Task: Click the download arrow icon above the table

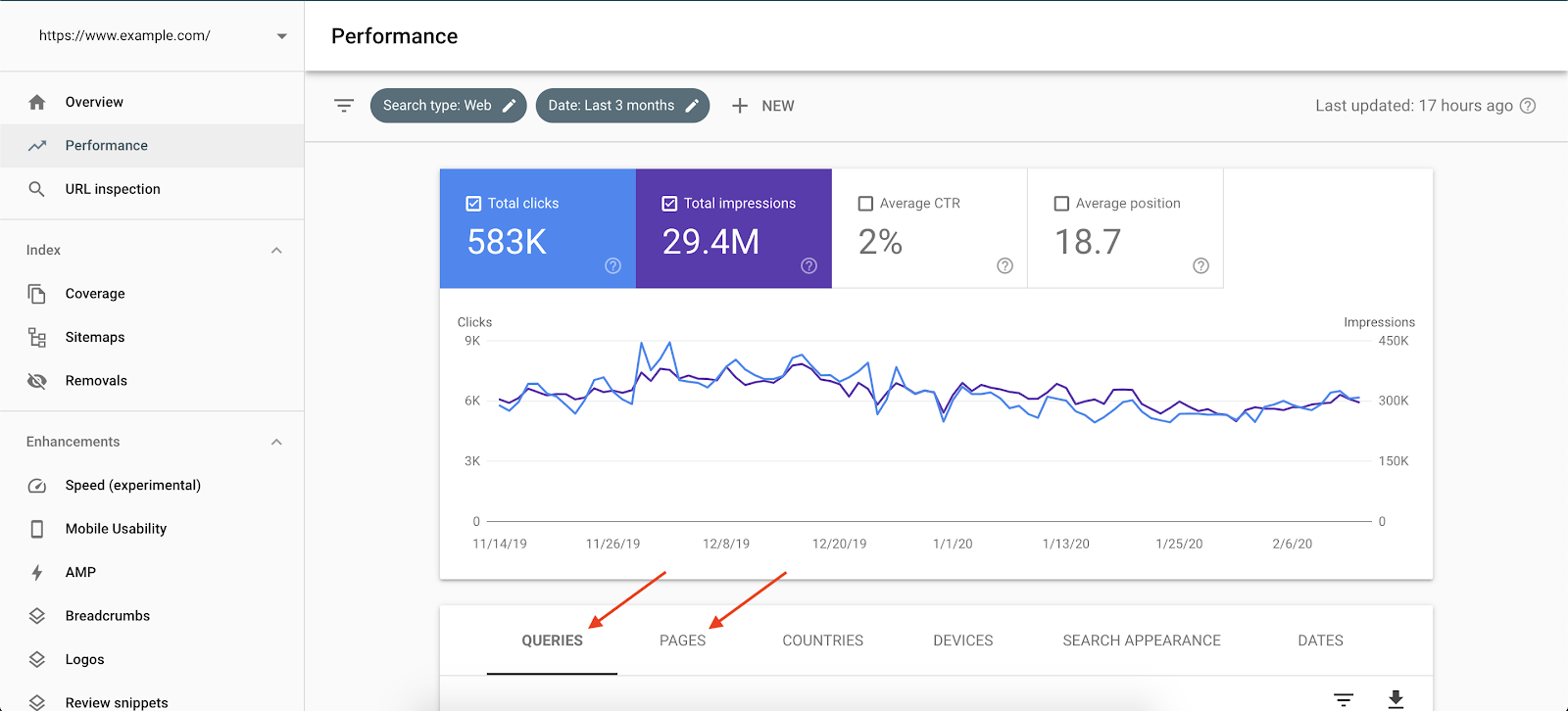Action: click(x=1396, y=698)
